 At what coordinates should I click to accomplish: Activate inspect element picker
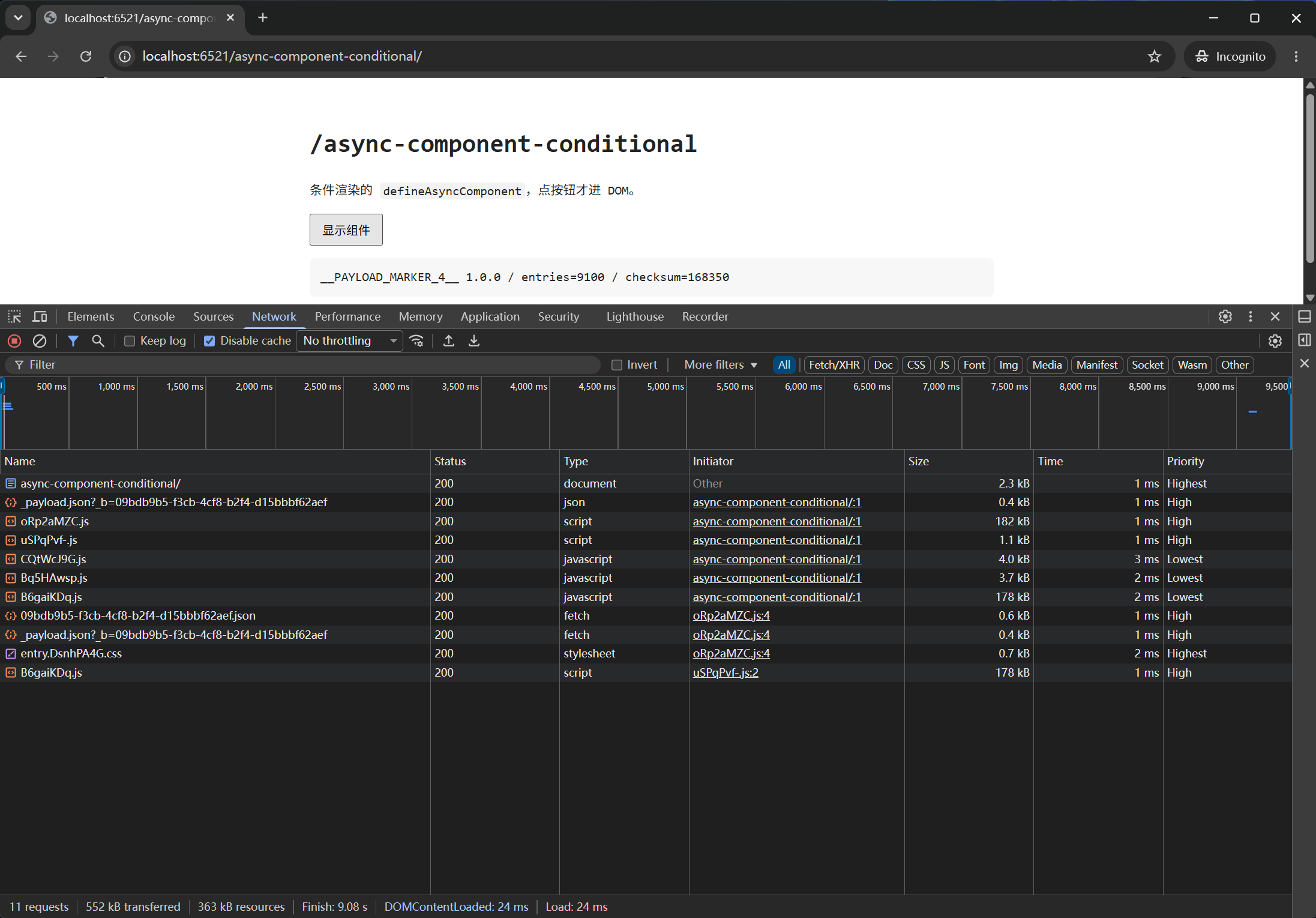[14, 316]
